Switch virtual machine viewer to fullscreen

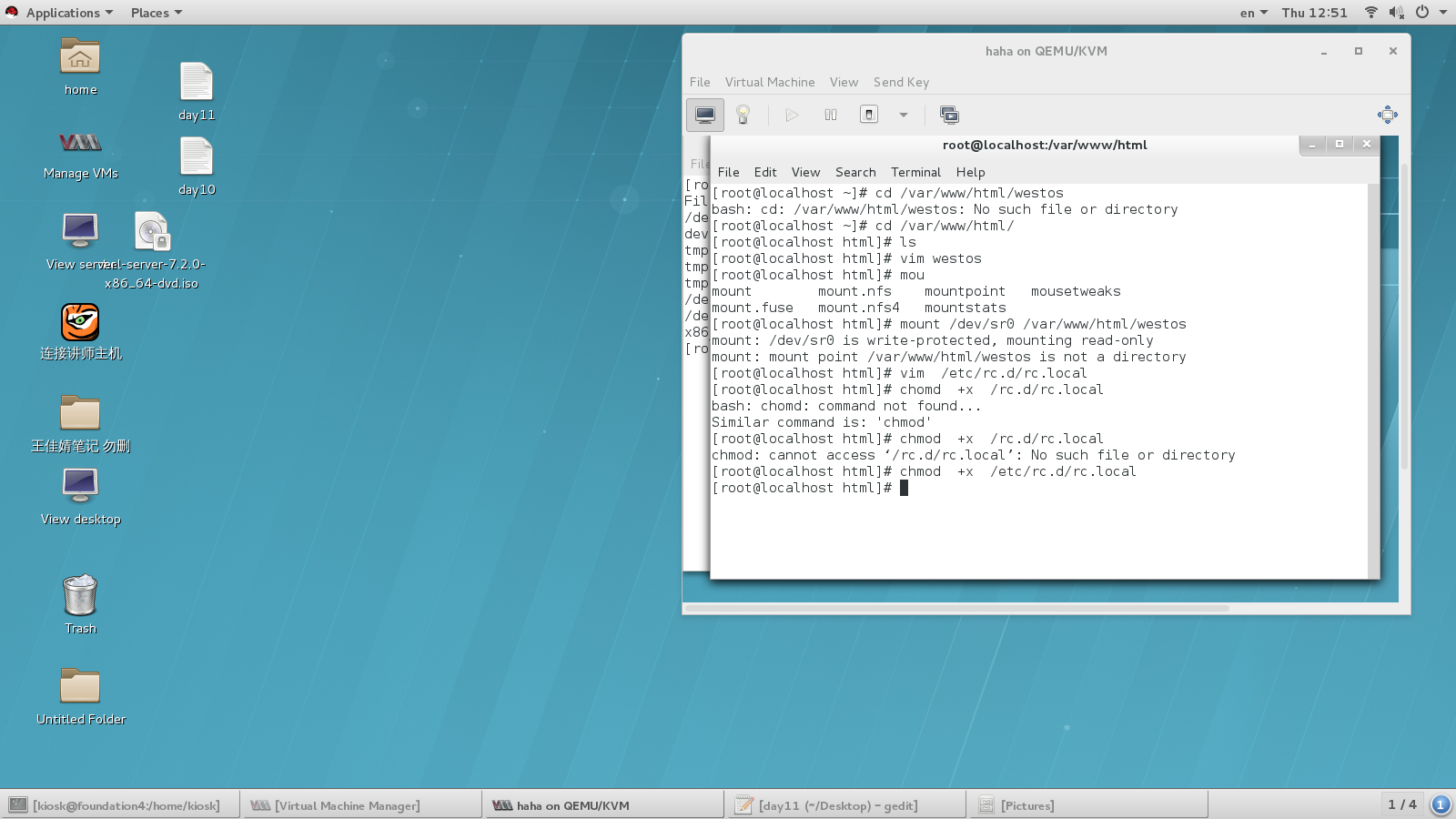pos(1388,115)
